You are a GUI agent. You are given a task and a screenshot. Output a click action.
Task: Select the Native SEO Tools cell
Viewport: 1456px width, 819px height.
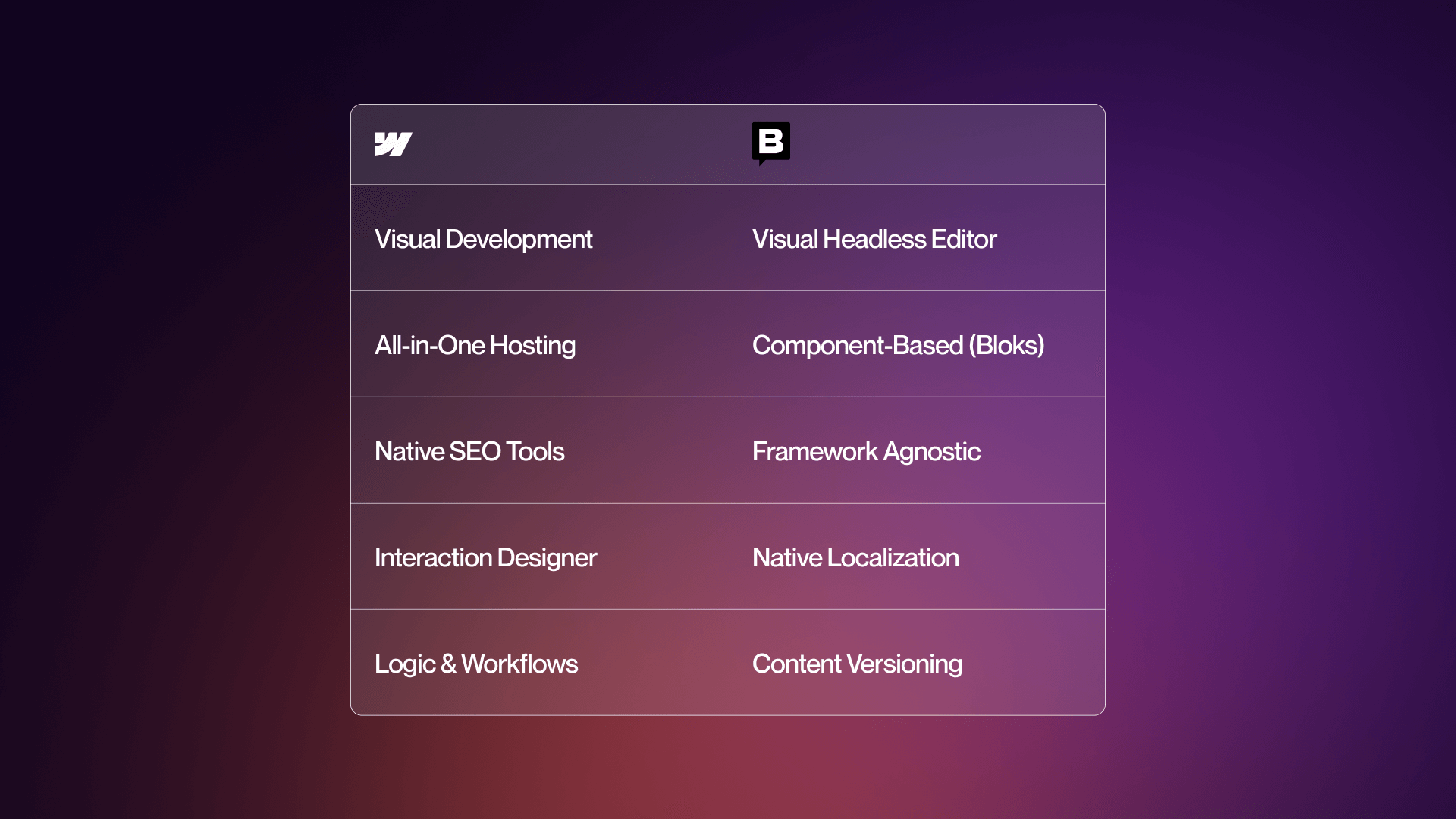[469, 451]
